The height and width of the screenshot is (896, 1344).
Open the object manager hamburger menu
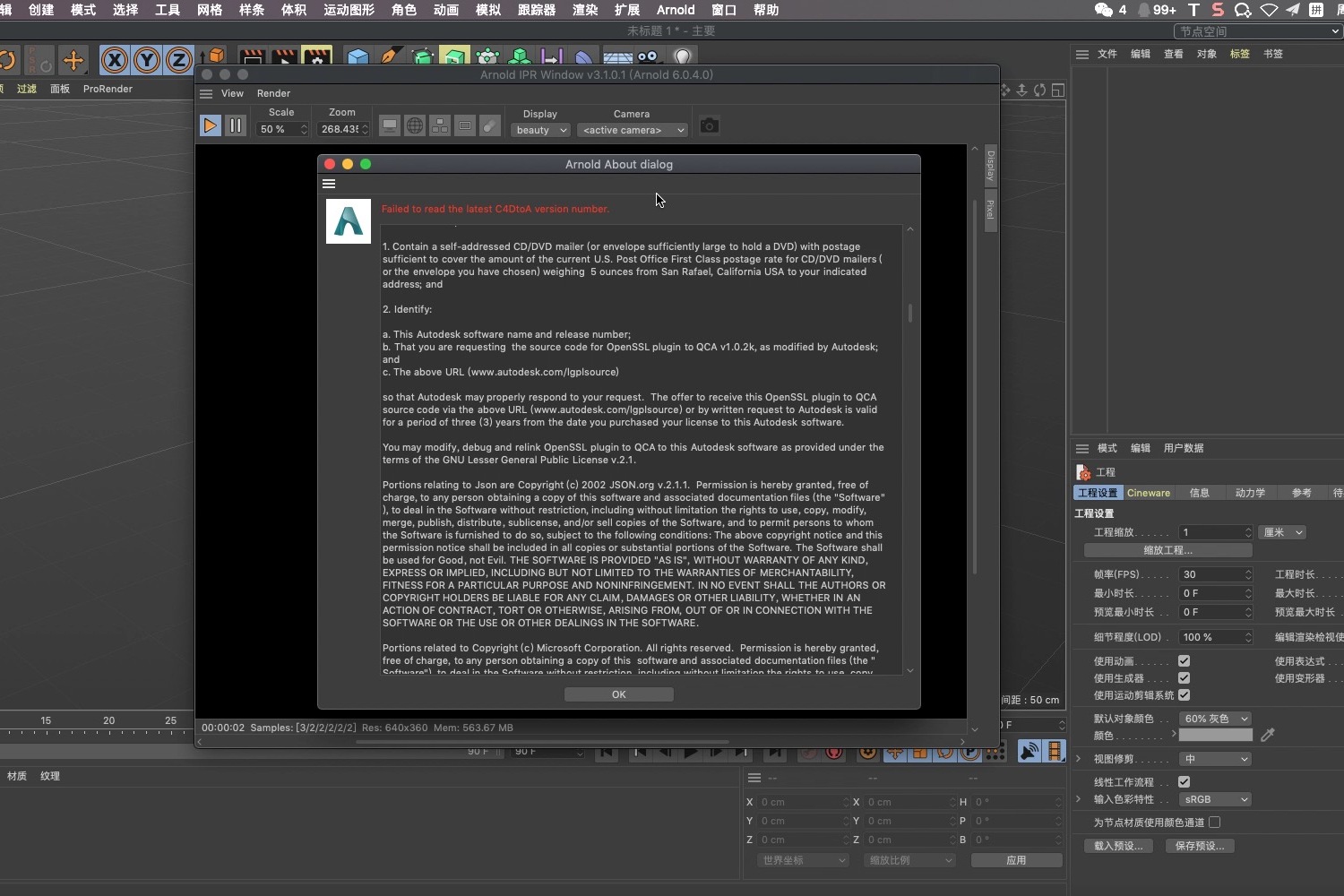click(x=1082, y=55)
